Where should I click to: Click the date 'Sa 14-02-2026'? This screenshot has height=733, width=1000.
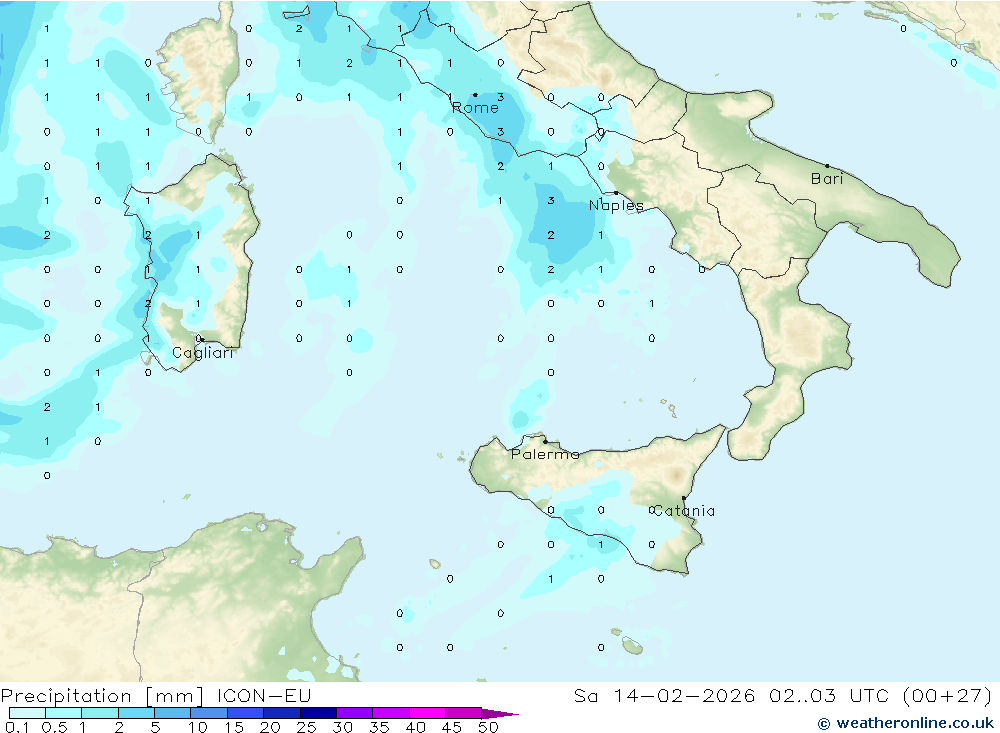[664, 696]
